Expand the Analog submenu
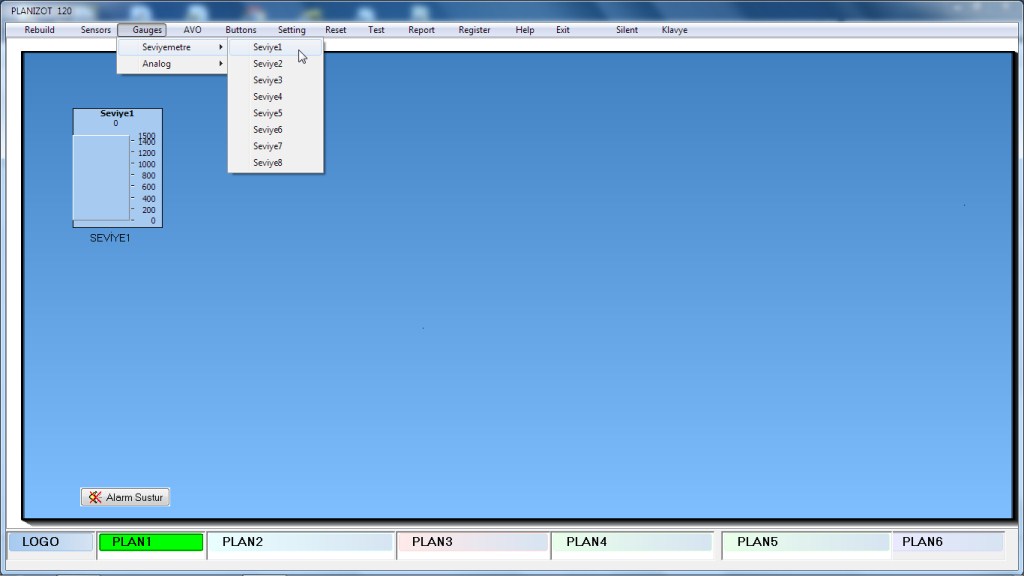Image resolution: width=1024 pixels, height=576 pixels. point(172,63)
